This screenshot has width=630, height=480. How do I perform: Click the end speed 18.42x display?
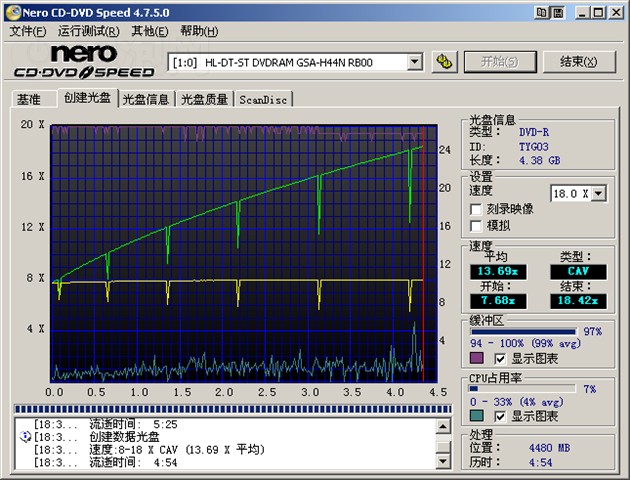click(x=578, y=301)
